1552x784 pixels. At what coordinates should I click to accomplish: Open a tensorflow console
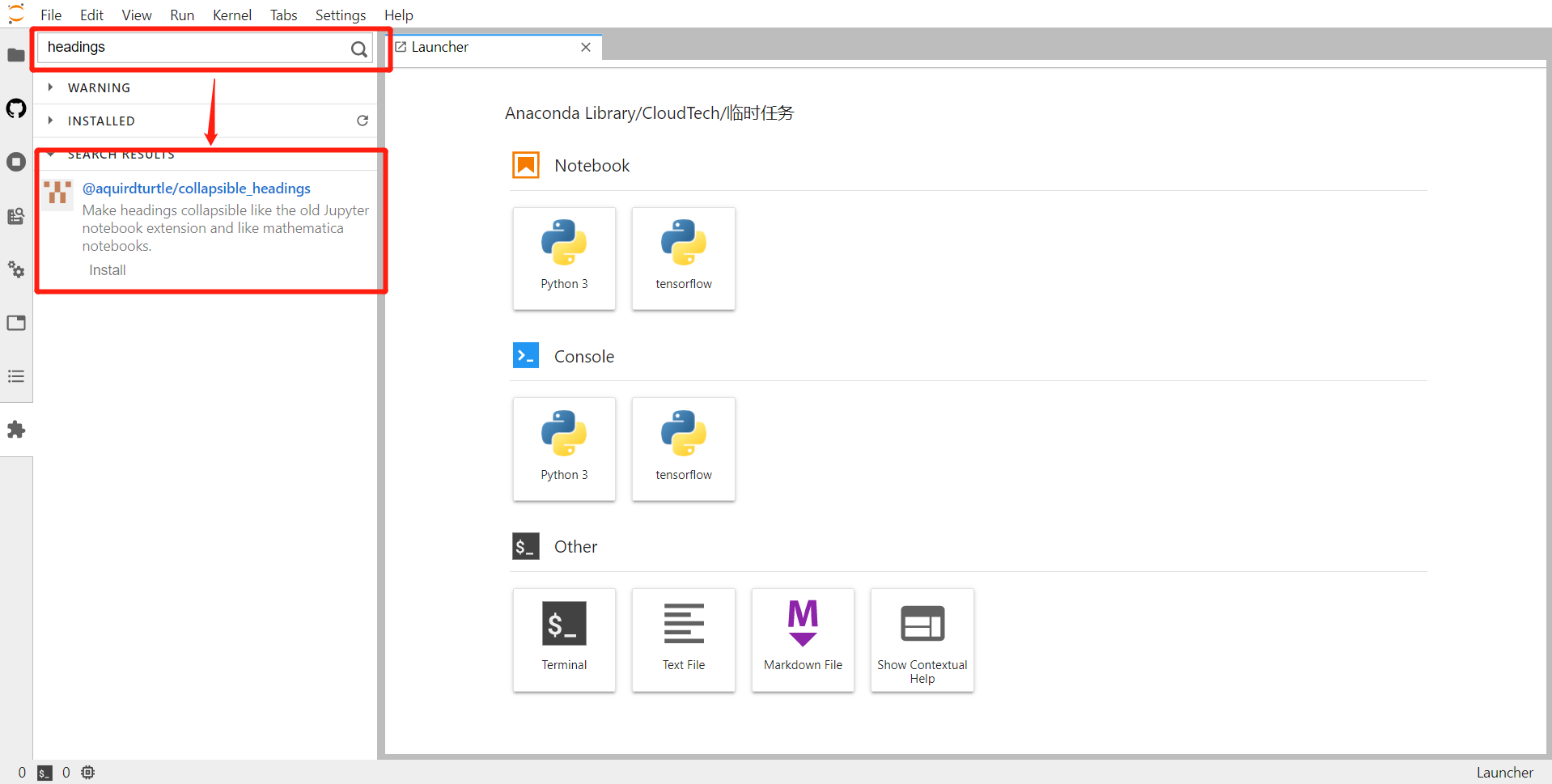point(684,449)
